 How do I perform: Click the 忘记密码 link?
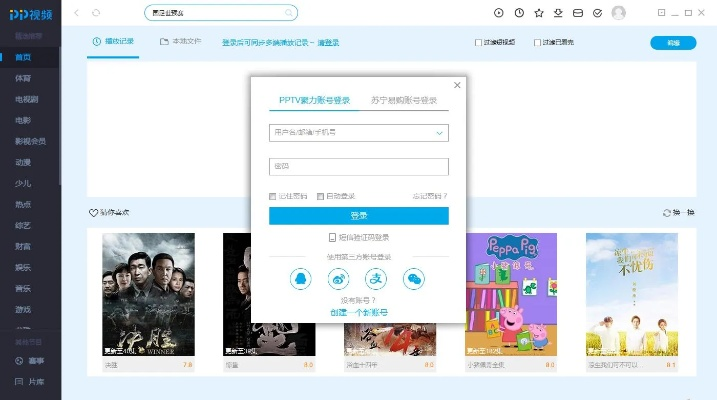pos(429,196)
